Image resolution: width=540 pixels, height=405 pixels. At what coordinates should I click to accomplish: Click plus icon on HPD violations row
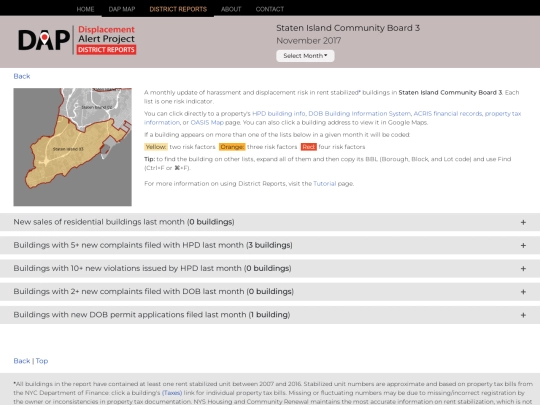523,269
